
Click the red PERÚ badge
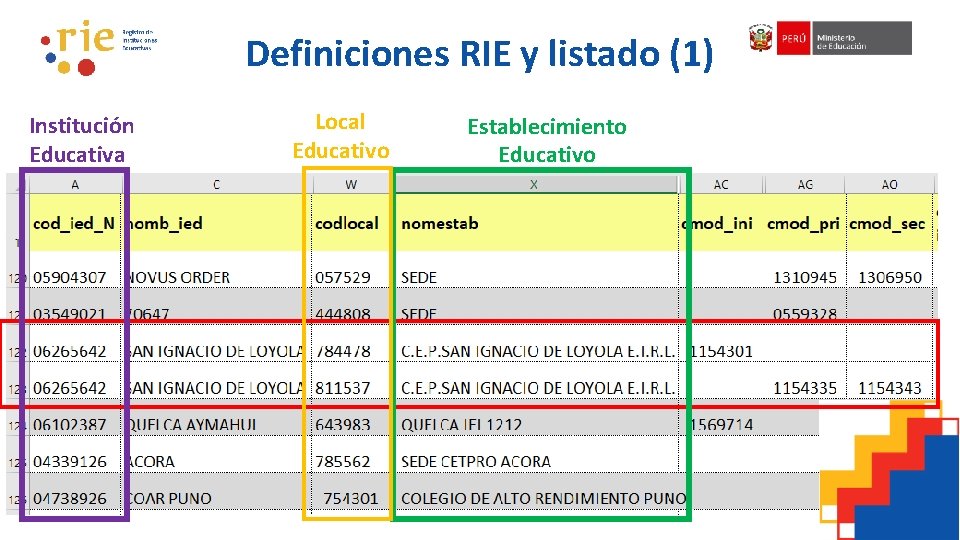(x=793, y=38)
